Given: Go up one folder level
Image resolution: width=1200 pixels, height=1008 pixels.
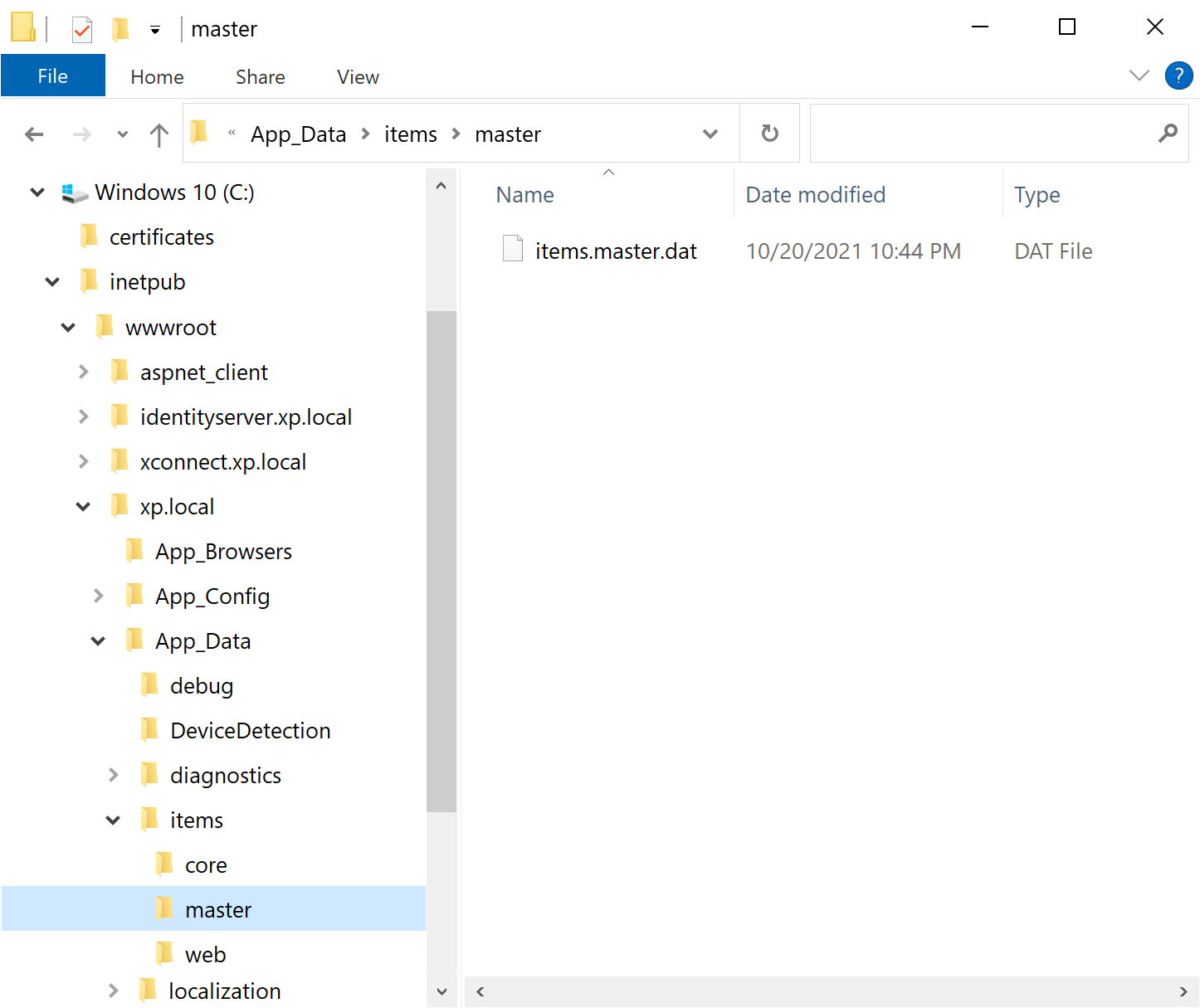Looking at the screenshot, I should (159, 134).
